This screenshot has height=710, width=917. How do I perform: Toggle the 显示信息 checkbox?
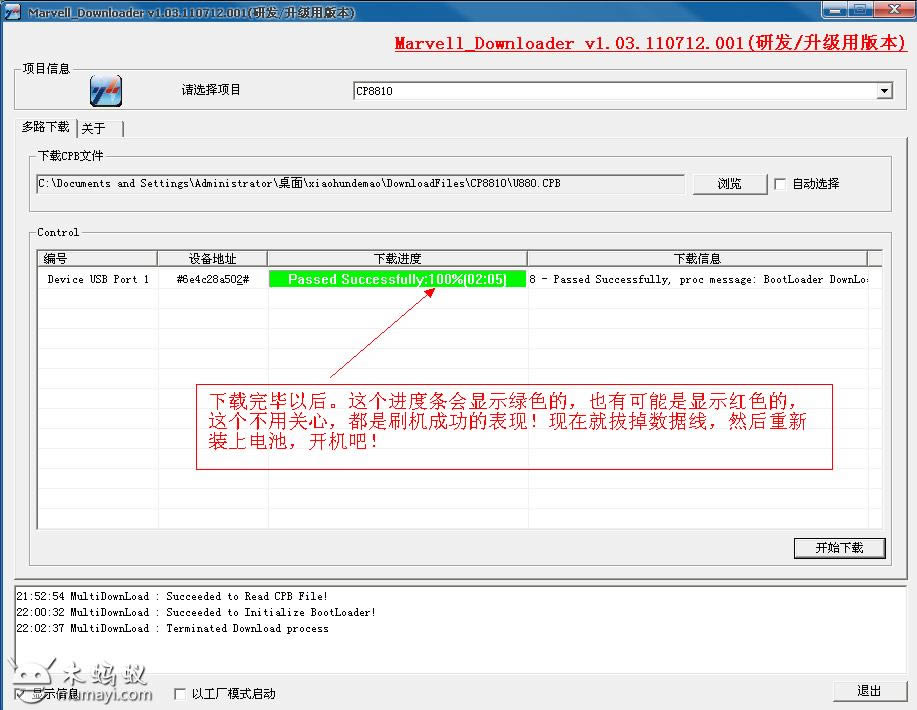click(21, 693)
